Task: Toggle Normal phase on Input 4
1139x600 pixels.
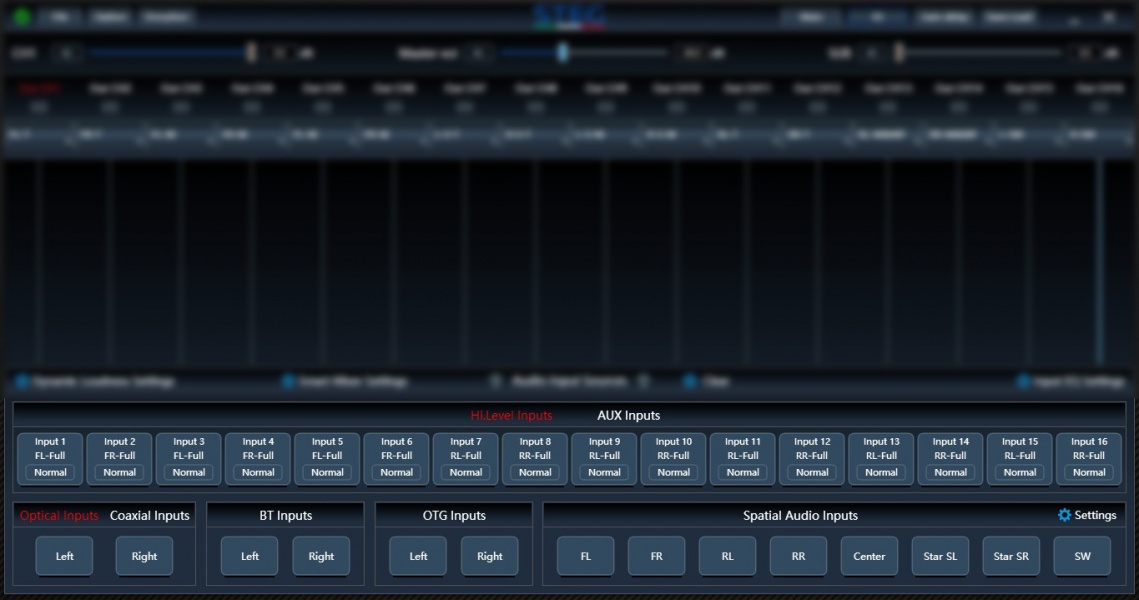Action: coord(258,472)
